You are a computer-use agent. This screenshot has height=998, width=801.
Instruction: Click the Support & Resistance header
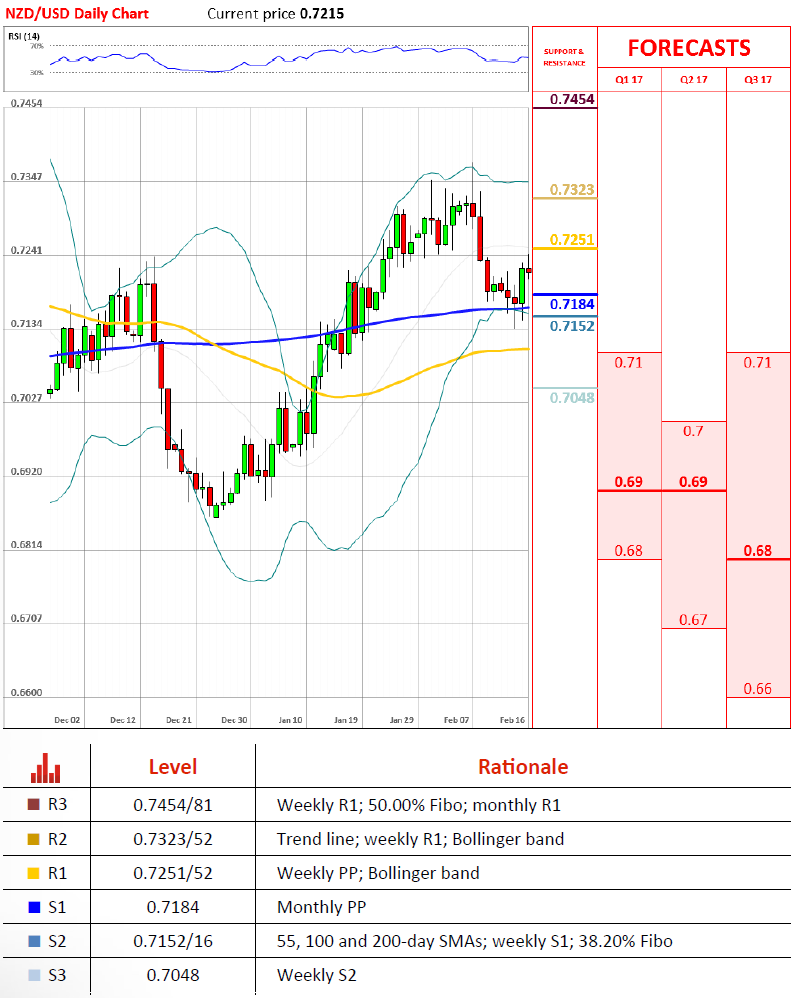pos(563,56)
